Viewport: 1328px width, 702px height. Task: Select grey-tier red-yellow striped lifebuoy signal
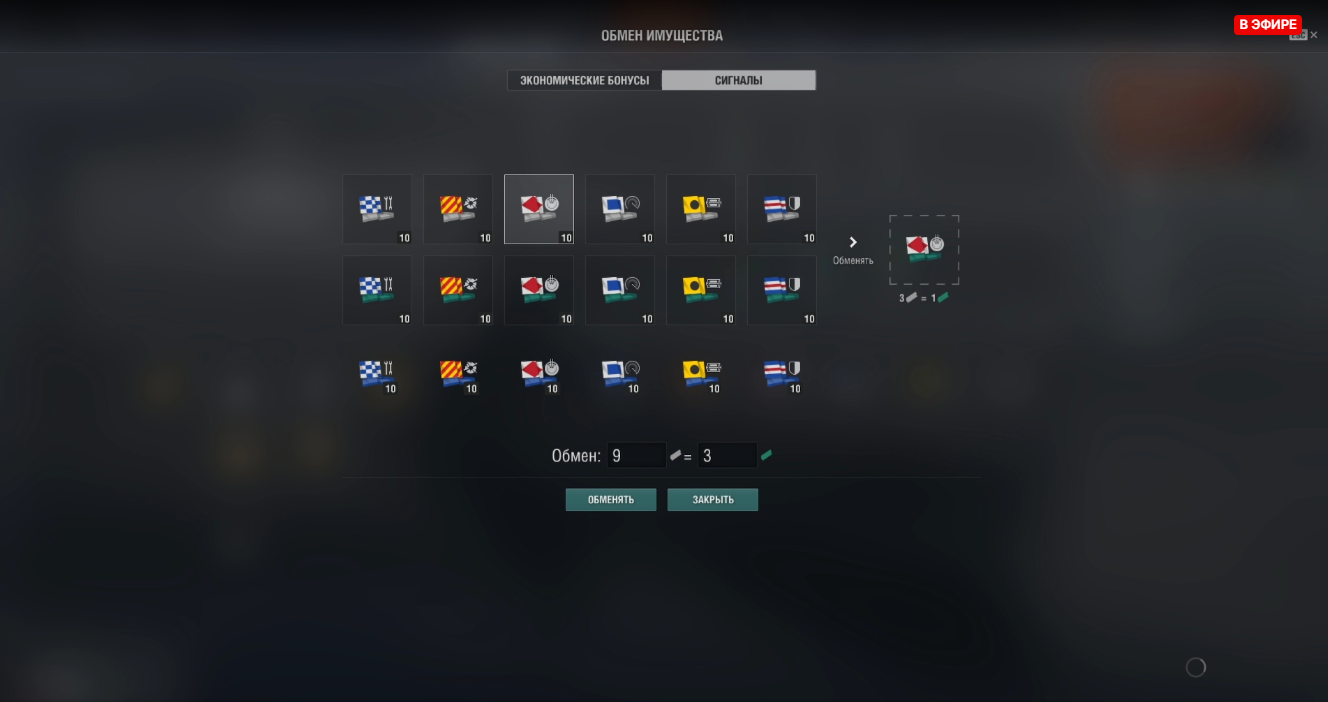pyautogui.click(x=458, y=209)
